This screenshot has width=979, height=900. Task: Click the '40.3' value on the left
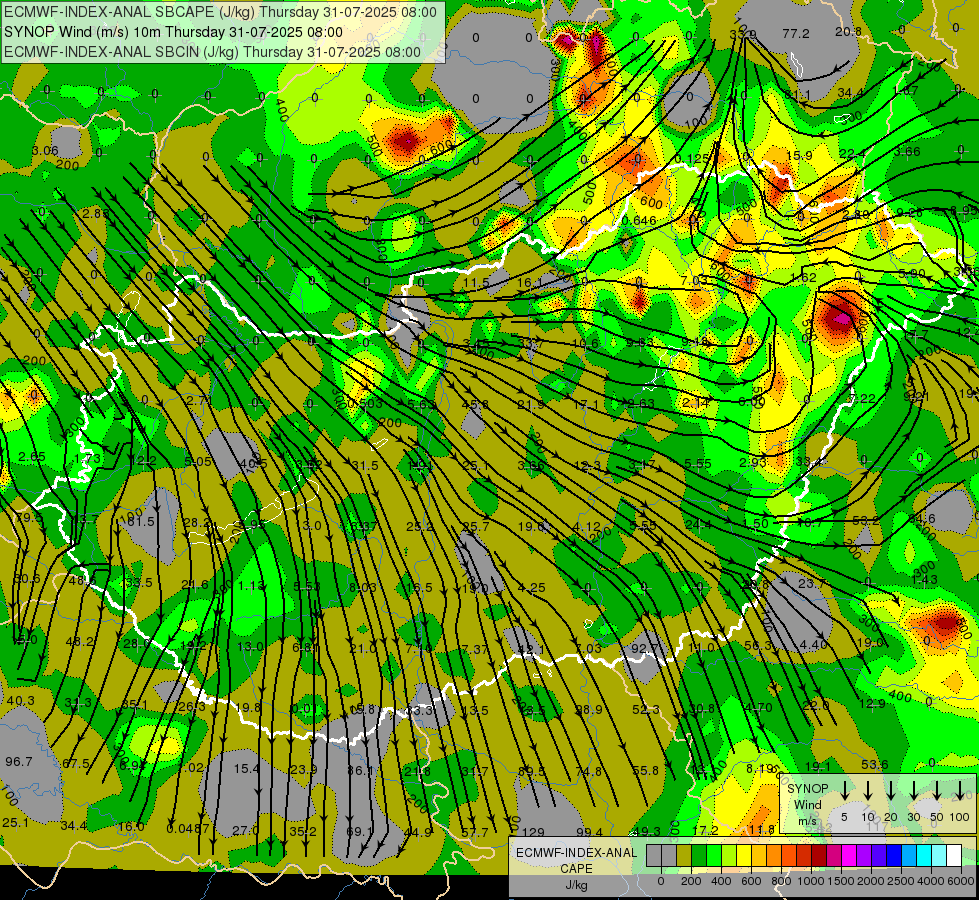(x=21, y=701)
